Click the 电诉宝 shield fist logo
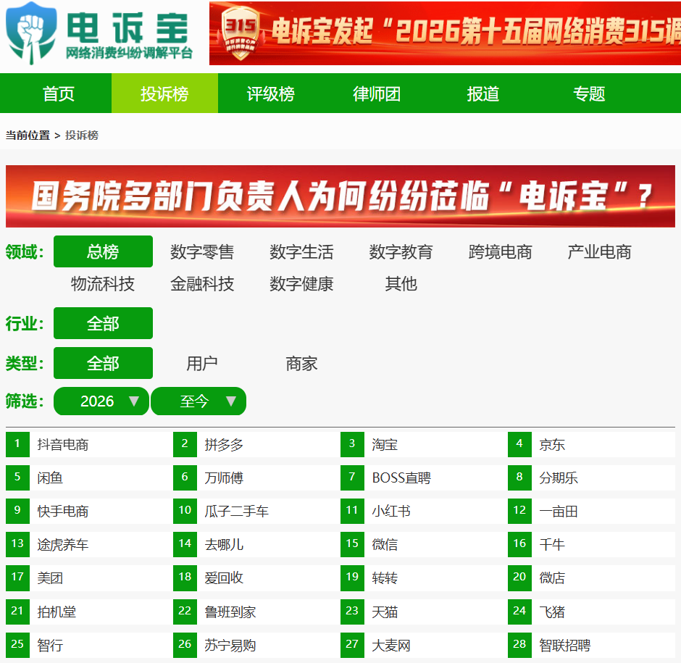The width and height of the screenshot is (681, 663). click(x=31, y=33)
